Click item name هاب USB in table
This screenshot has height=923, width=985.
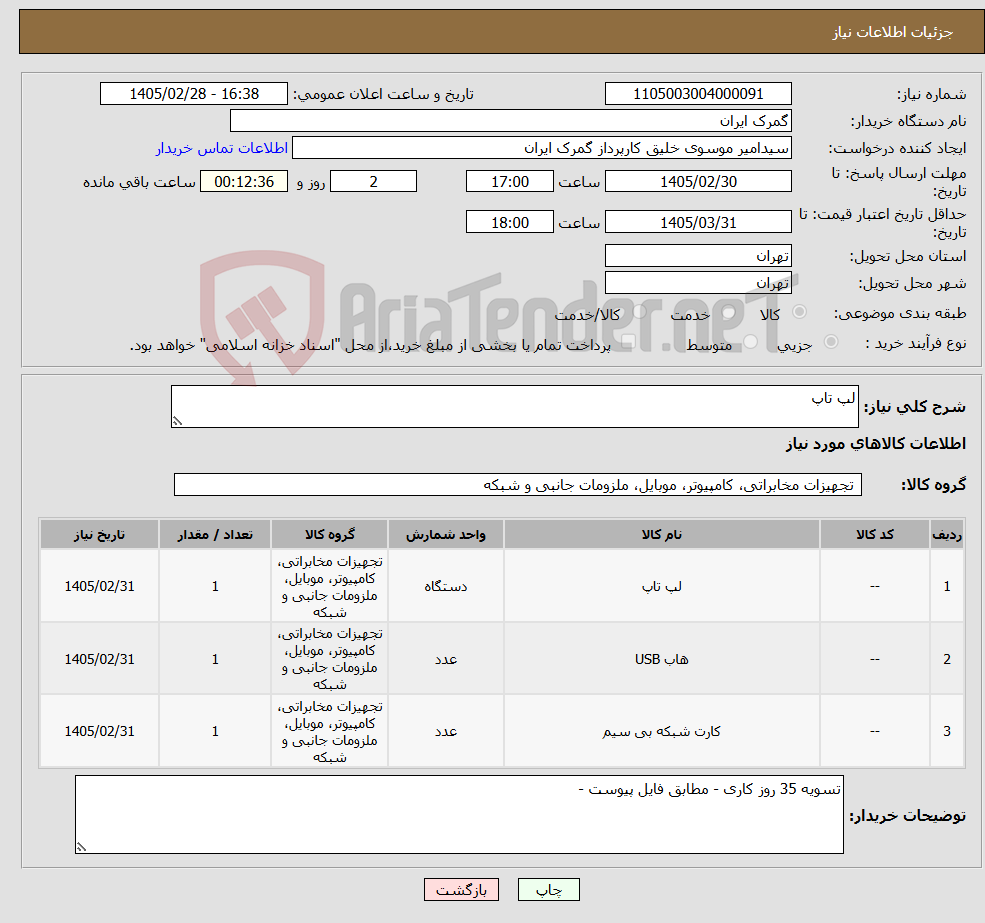point(661,659)
